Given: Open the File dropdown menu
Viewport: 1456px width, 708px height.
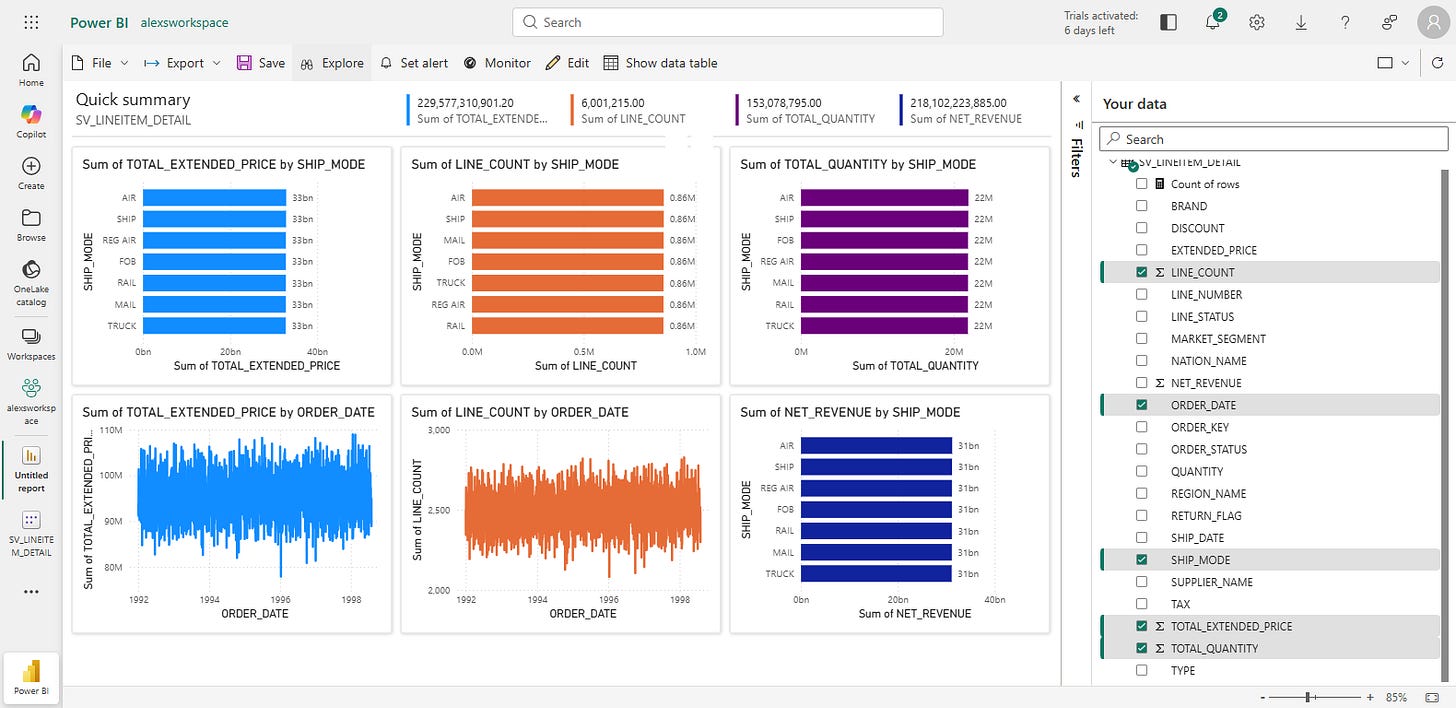Looking at the screenshot, I should [100, 62].
